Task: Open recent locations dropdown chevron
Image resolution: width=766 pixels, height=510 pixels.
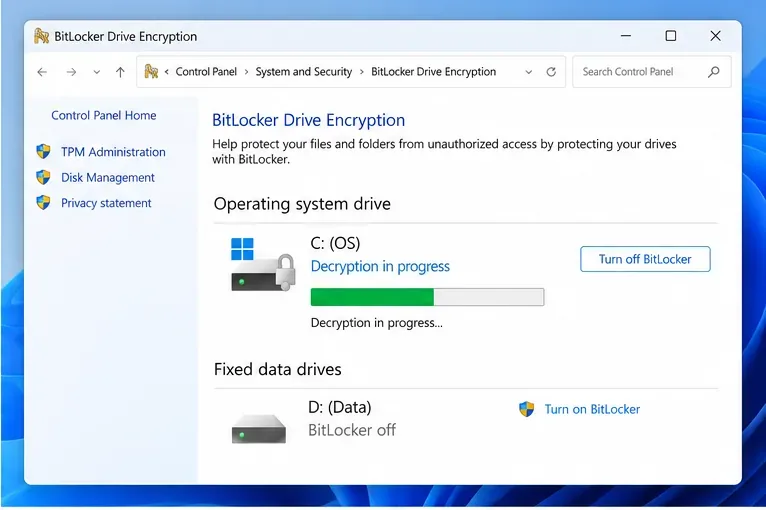Action: tap(97, 72)
